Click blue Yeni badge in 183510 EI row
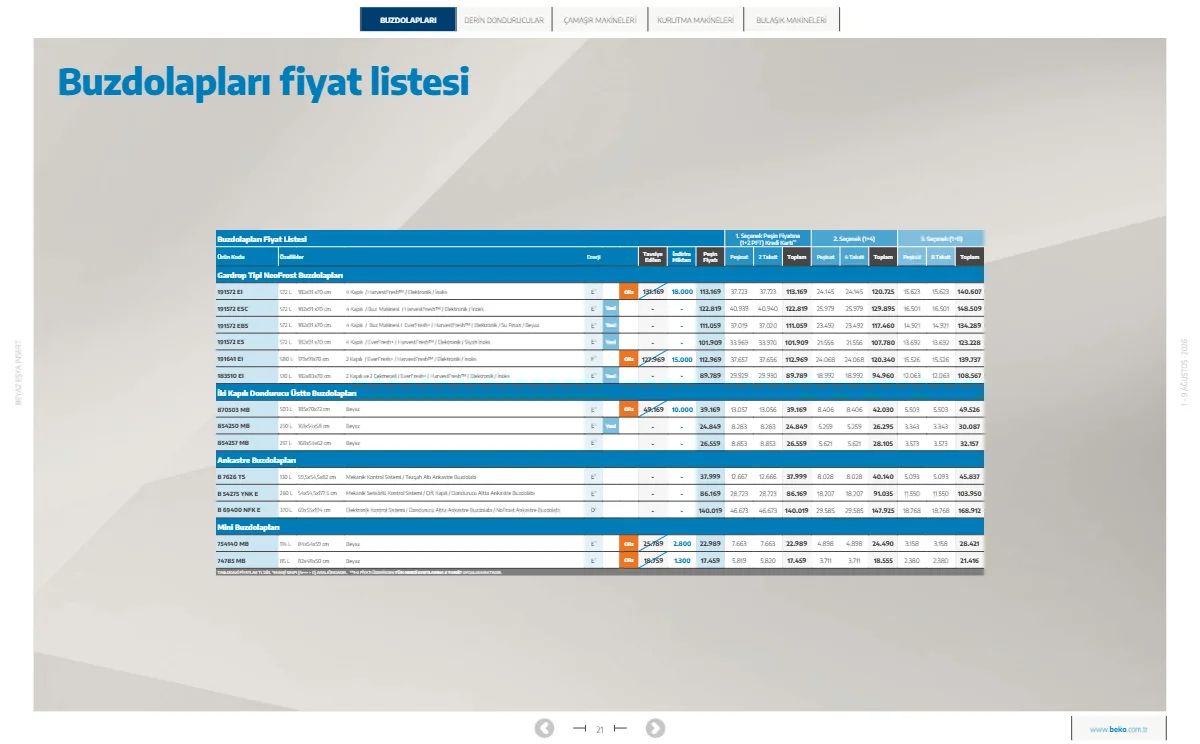This screenshot has width=1200, height=744. click(610, 375)
